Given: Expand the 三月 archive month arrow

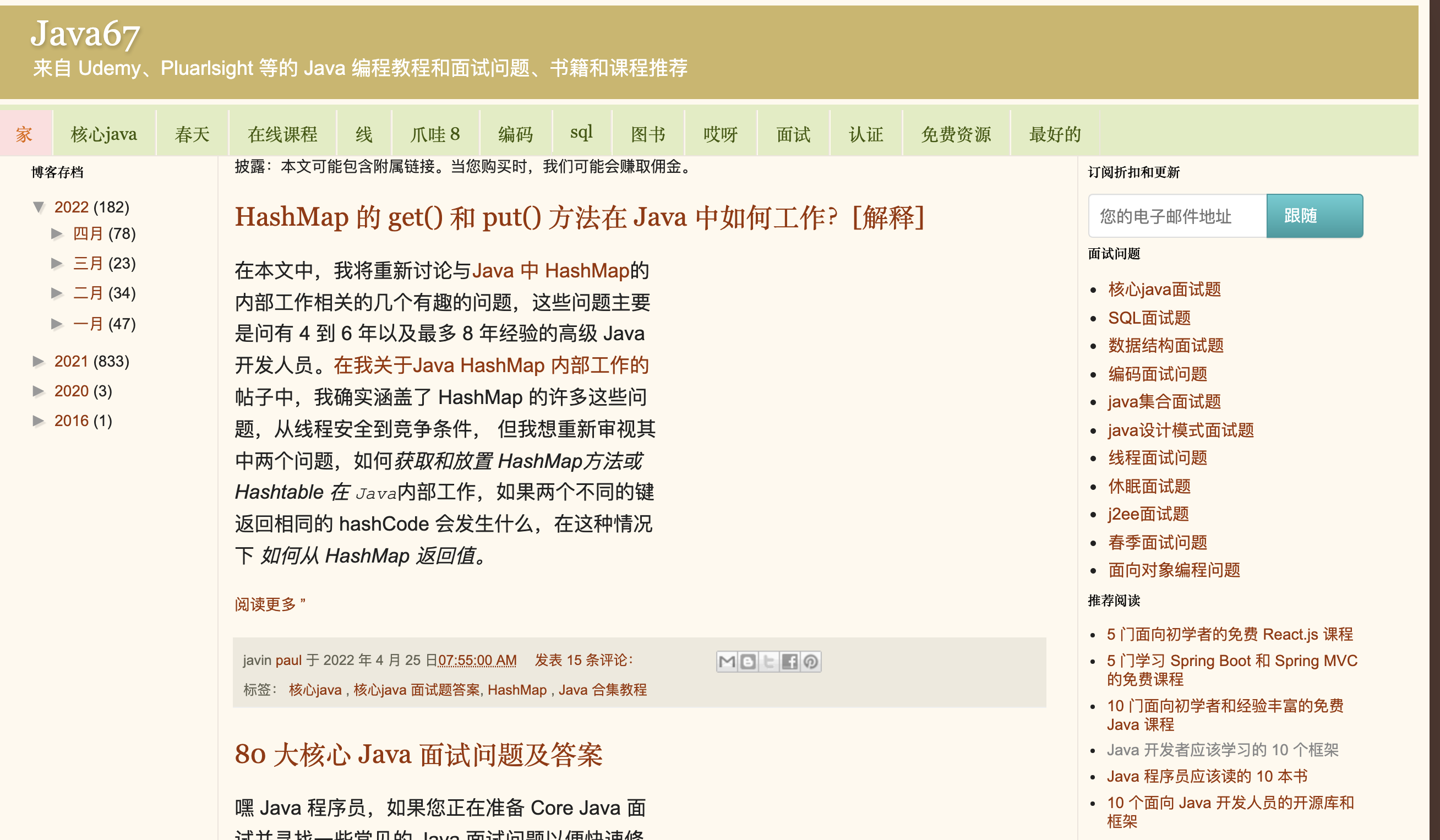Looking at the screenshot, I should (57, 264).
